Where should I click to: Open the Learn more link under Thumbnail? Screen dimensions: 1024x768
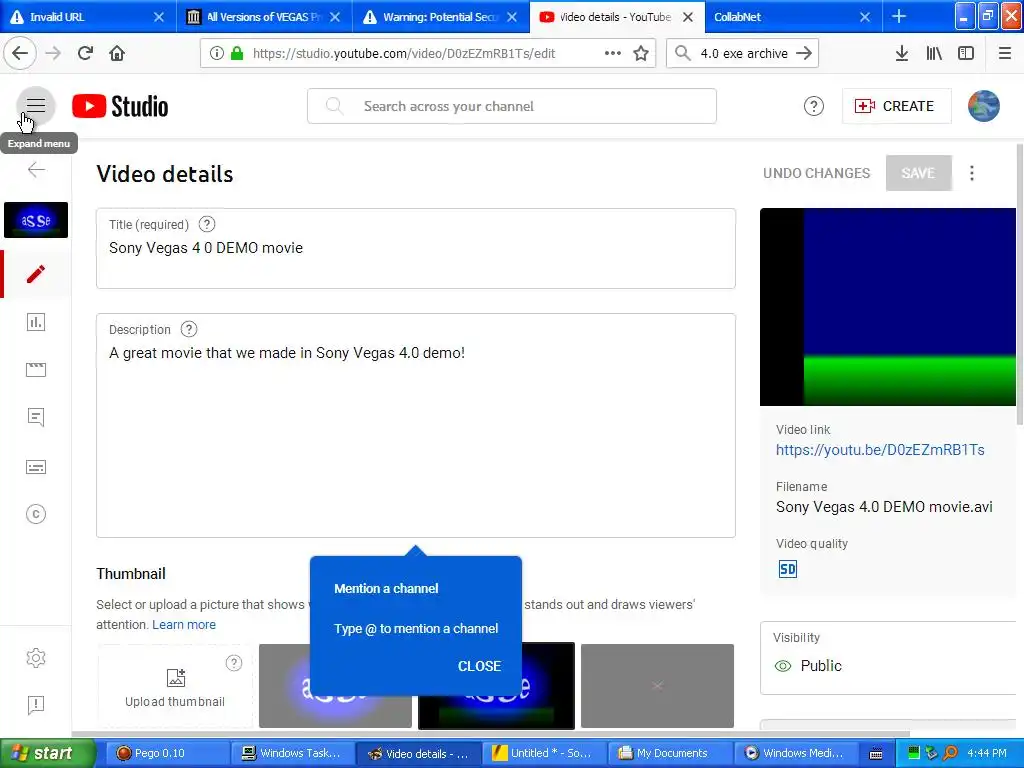[184, 624]
